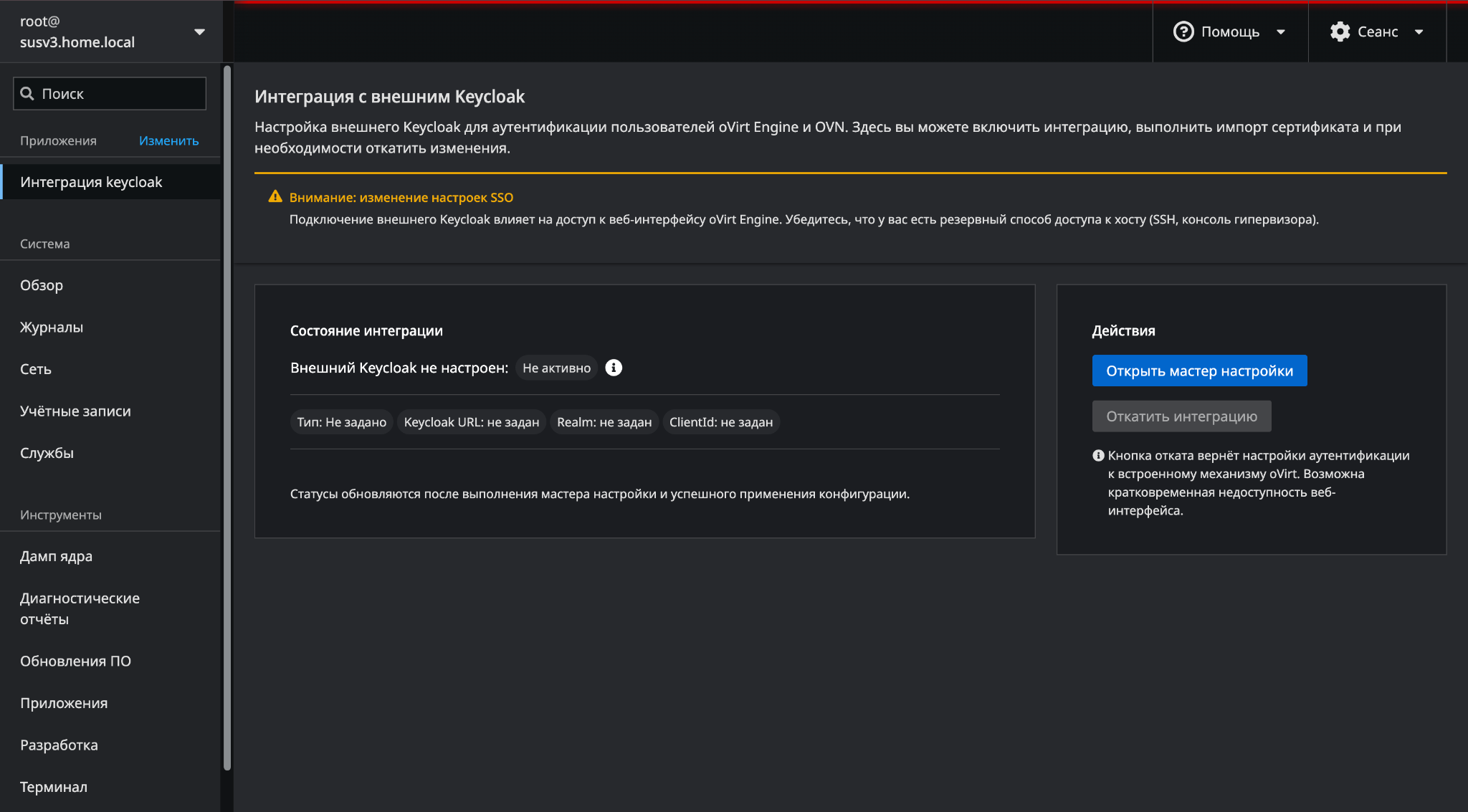Click the Сеанс gear icon
This screenshot has height=812, width=1468.
(1340, 32)
